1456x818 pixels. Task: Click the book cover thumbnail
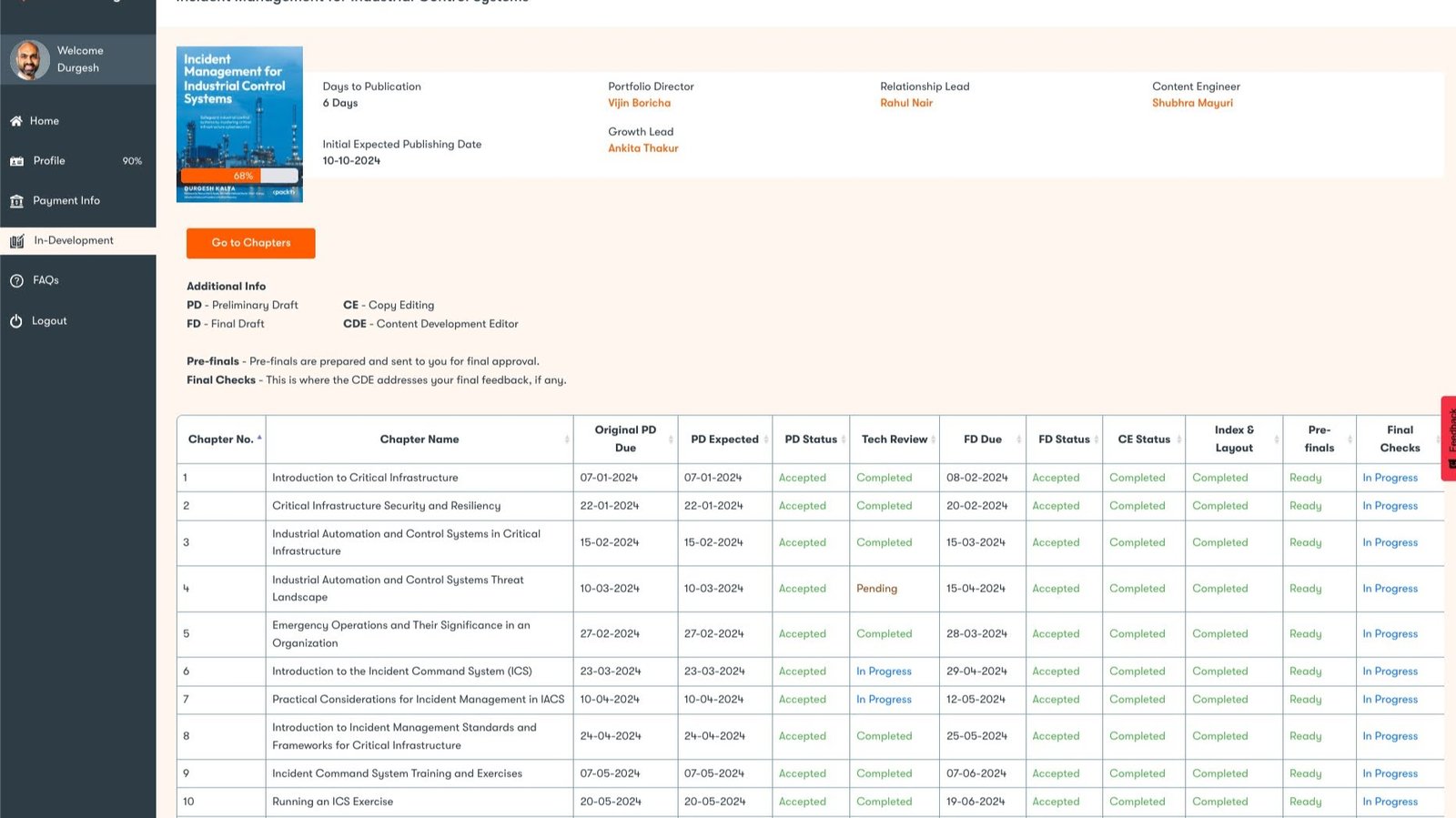coord(239,109)
